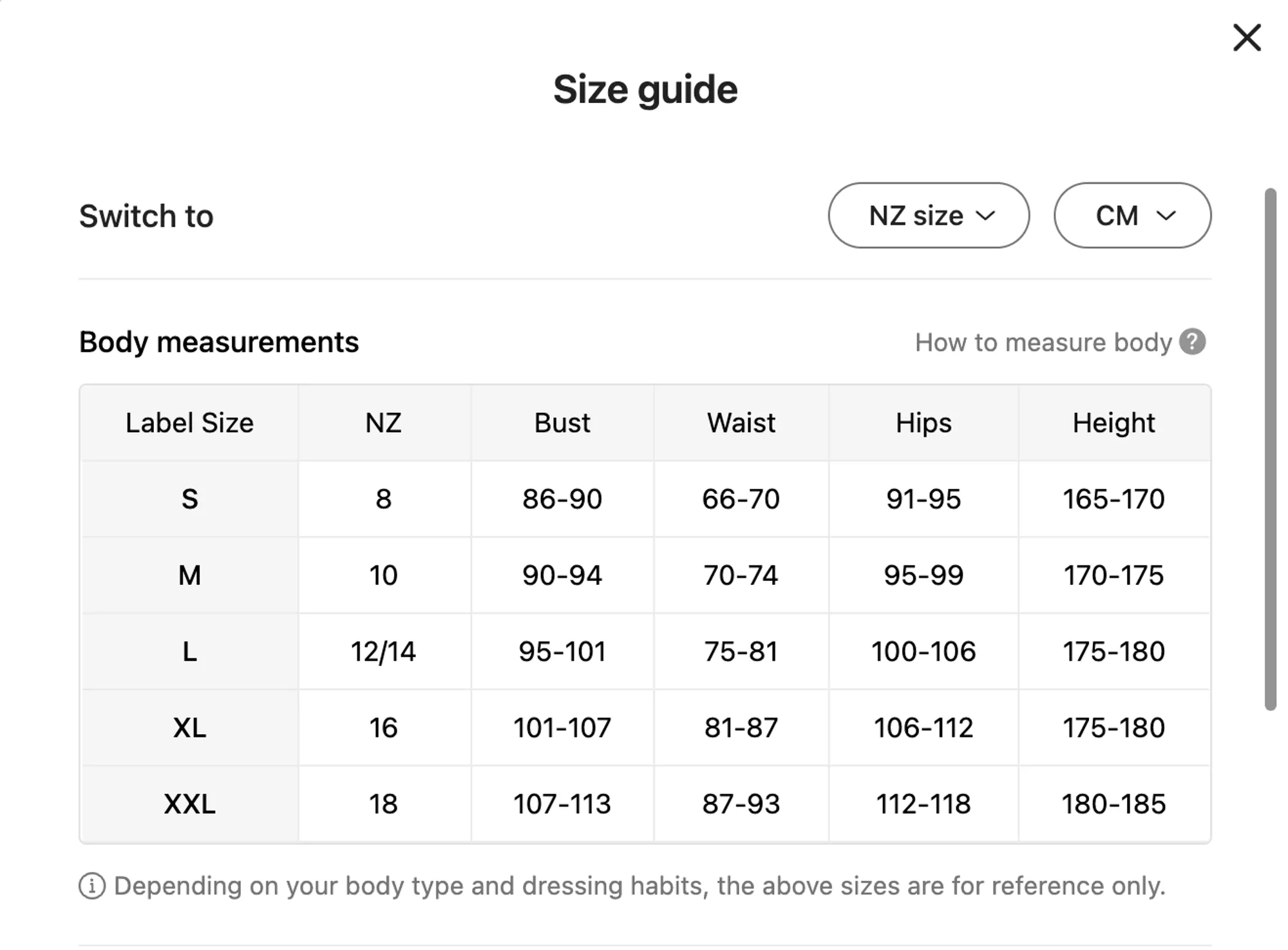
Task: Select the Label Size column header
Action: [189, 423]
